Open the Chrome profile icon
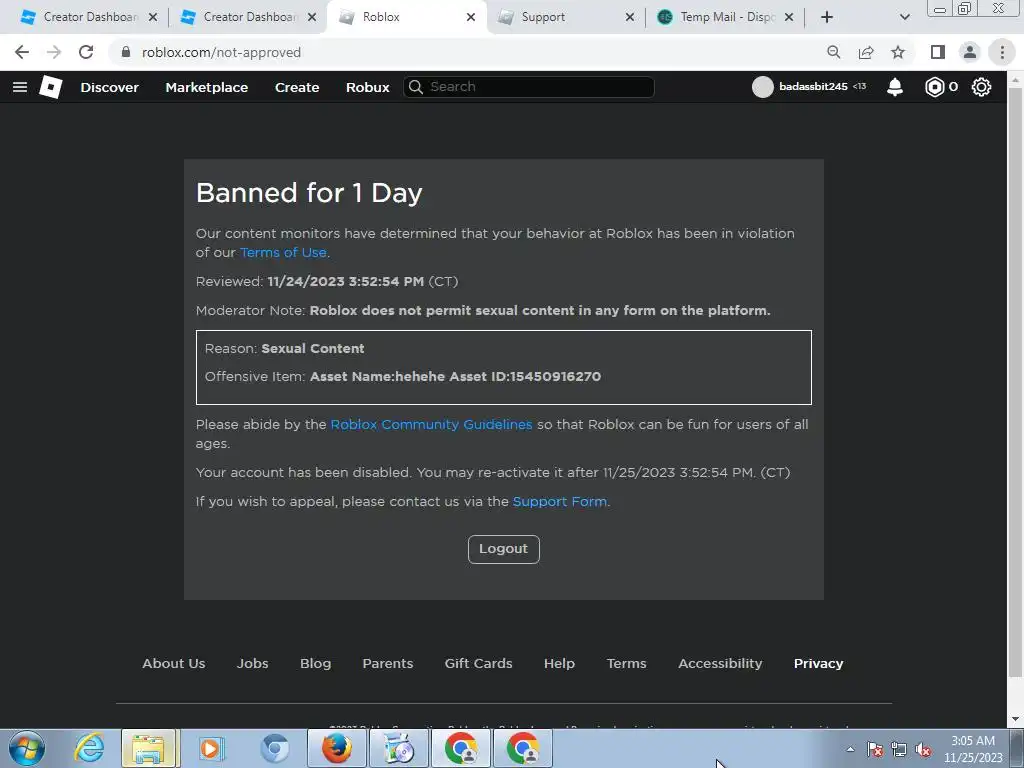This screenshot has height=768, width=1024. pyautogui.click(x=970, y=52)
